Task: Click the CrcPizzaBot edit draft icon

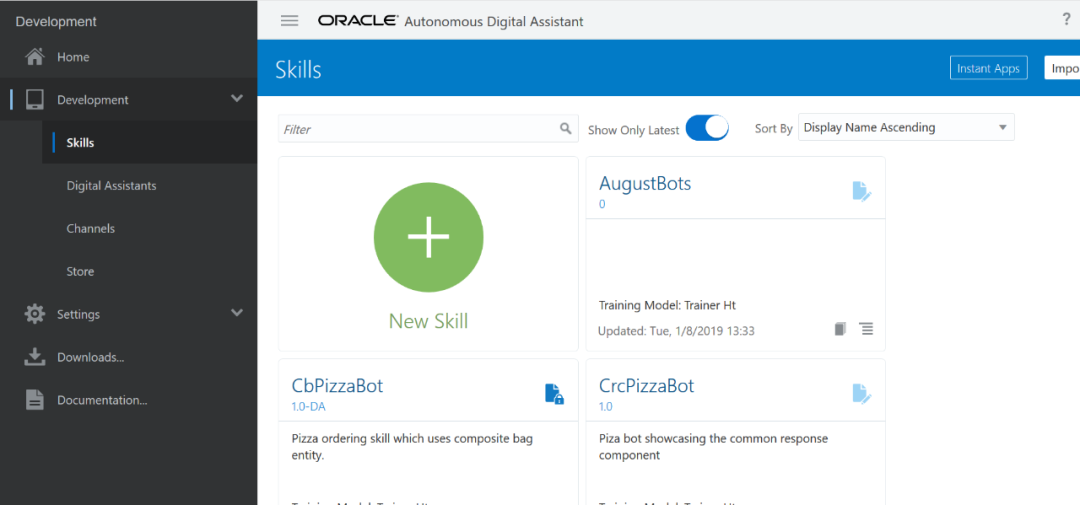Action: click(862, 393)
